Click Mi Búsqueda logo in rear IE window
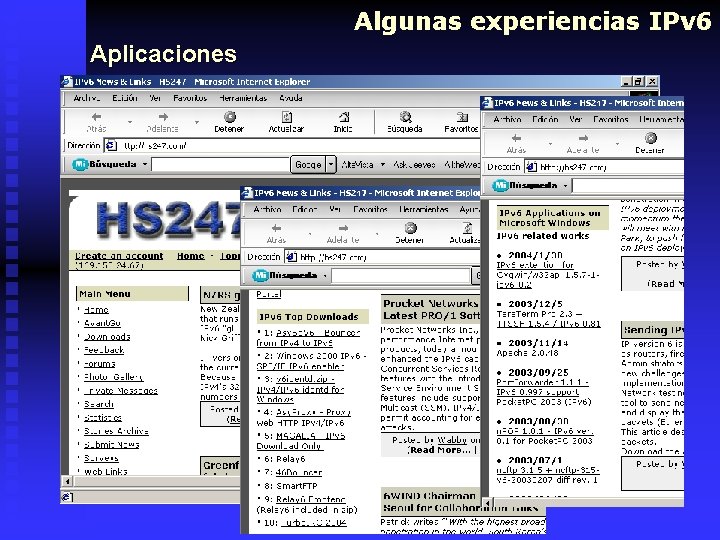The image size is (720, 540). point(104,164)
